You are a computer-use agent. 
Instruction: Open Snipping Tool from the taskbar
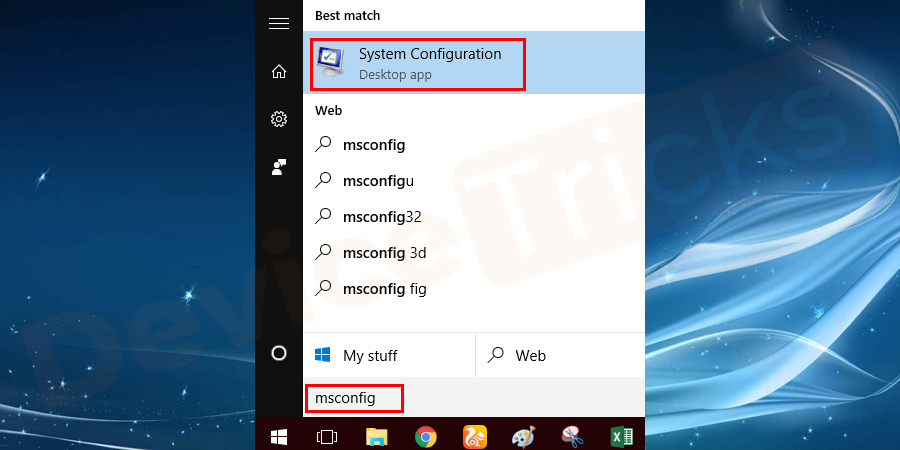point(573,436)
